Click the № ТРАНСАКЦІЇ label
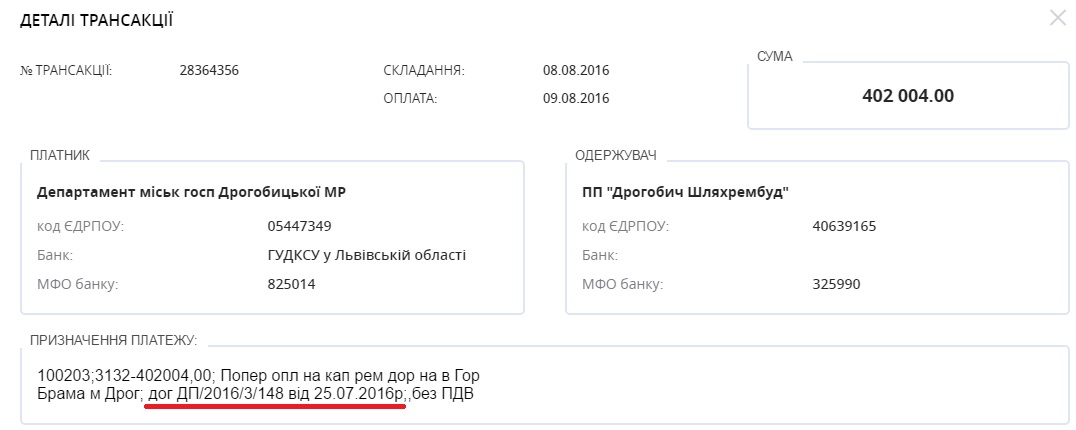This screenshot has height=430, width=1076. [66, 71]
